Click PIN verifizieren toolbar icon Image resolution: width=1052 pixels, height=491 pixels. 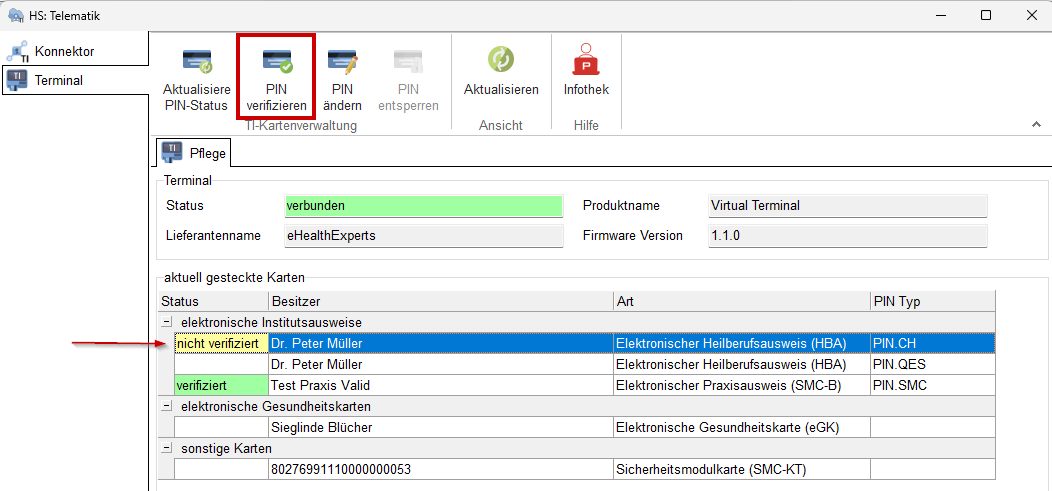coord(276,62)
